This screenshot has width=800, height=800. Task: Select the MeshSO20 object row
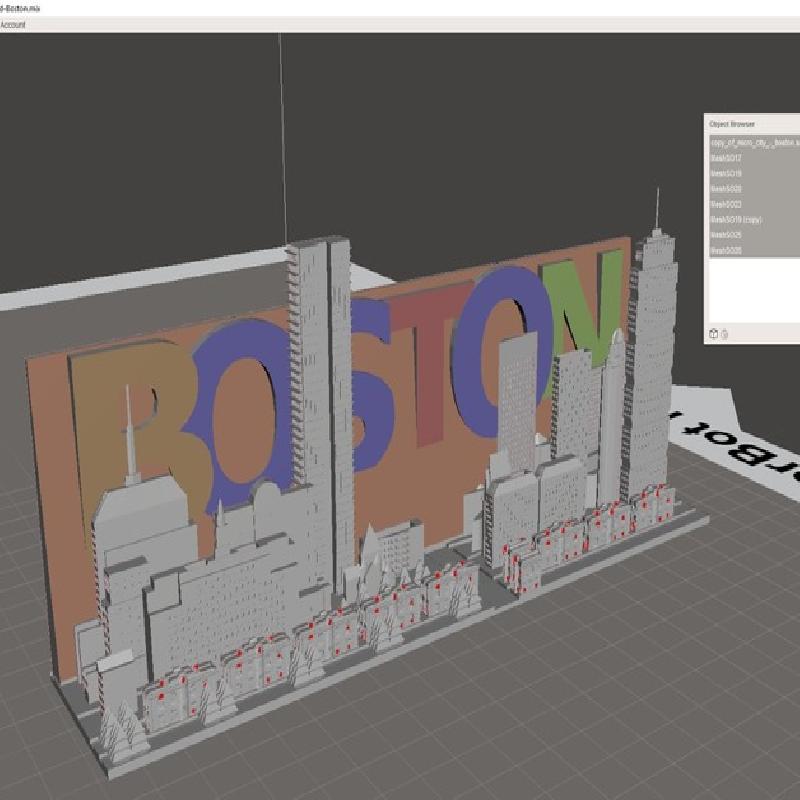click(x=755, y=189)
